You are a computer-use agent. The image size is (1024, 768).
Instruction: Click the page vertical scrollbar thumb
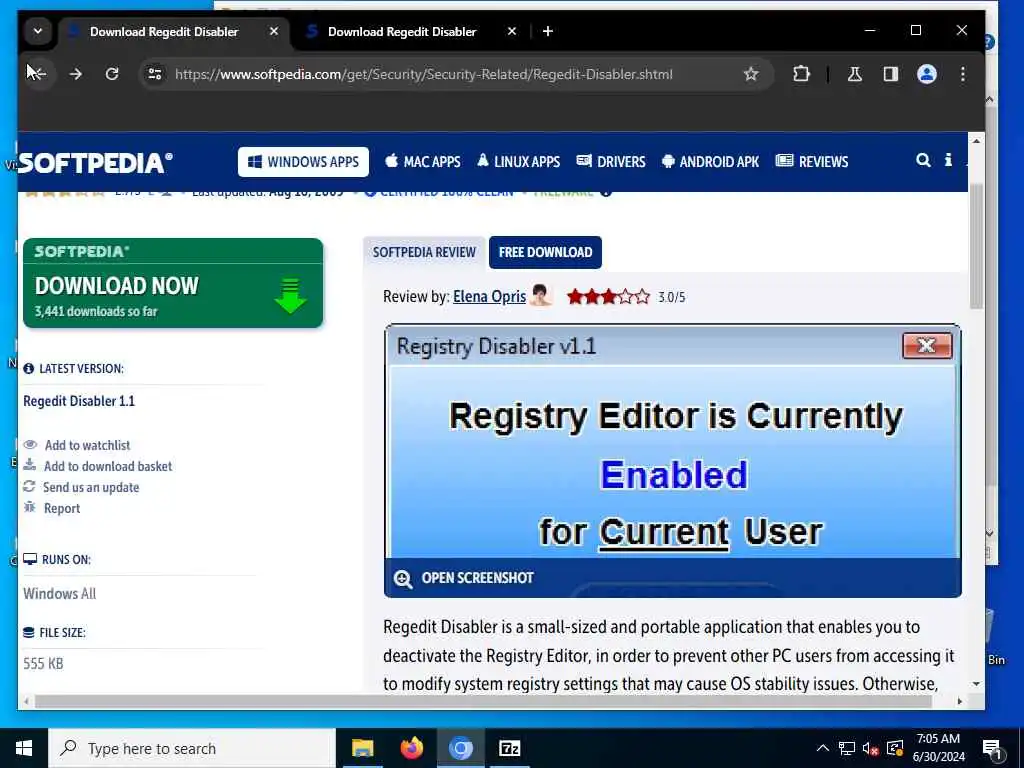[x=976, y=247]
